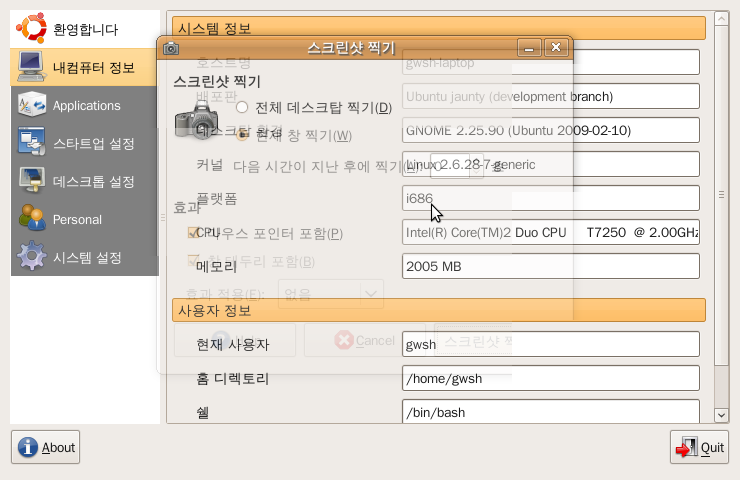Close the 스크린샷 찍기 dialog

click(x=556, y=48)
